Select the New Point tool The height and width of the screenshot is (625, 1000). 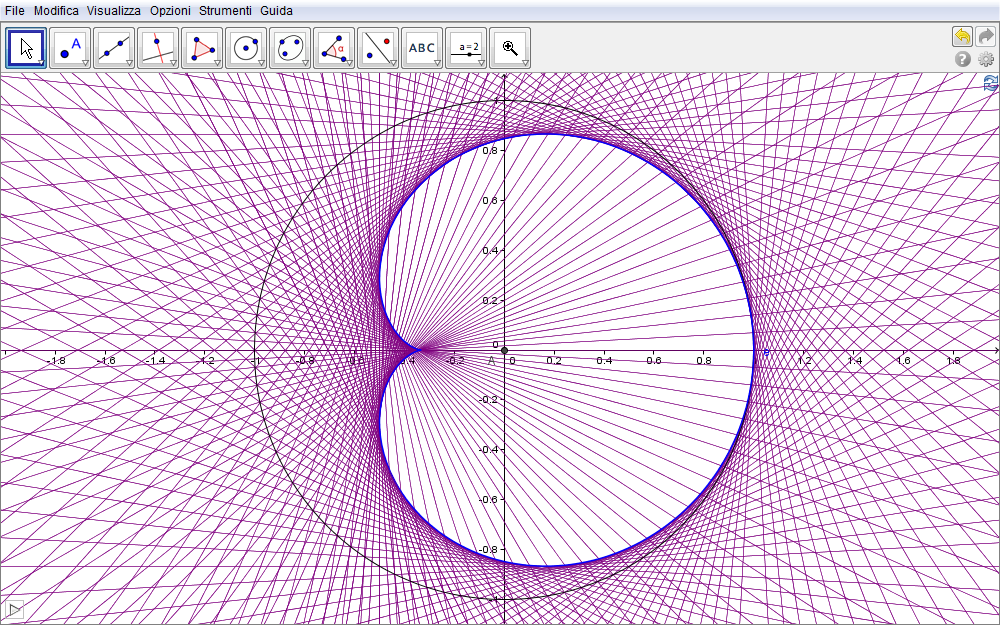pyautogui.click(x=70, y=48)
